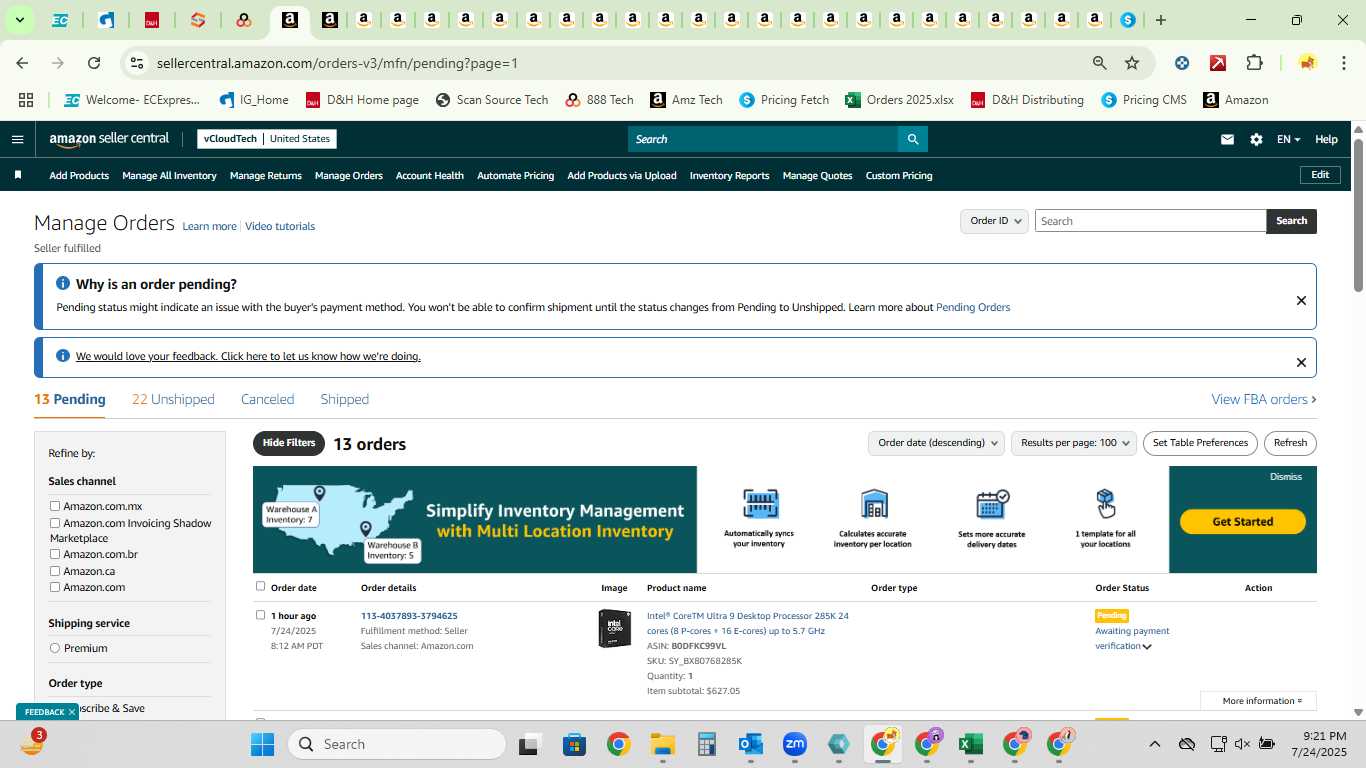This screenshot has width=1366, height=768.
Task: Open the settings gear icon in Seller Central
Action: [x=1256, y=140]
